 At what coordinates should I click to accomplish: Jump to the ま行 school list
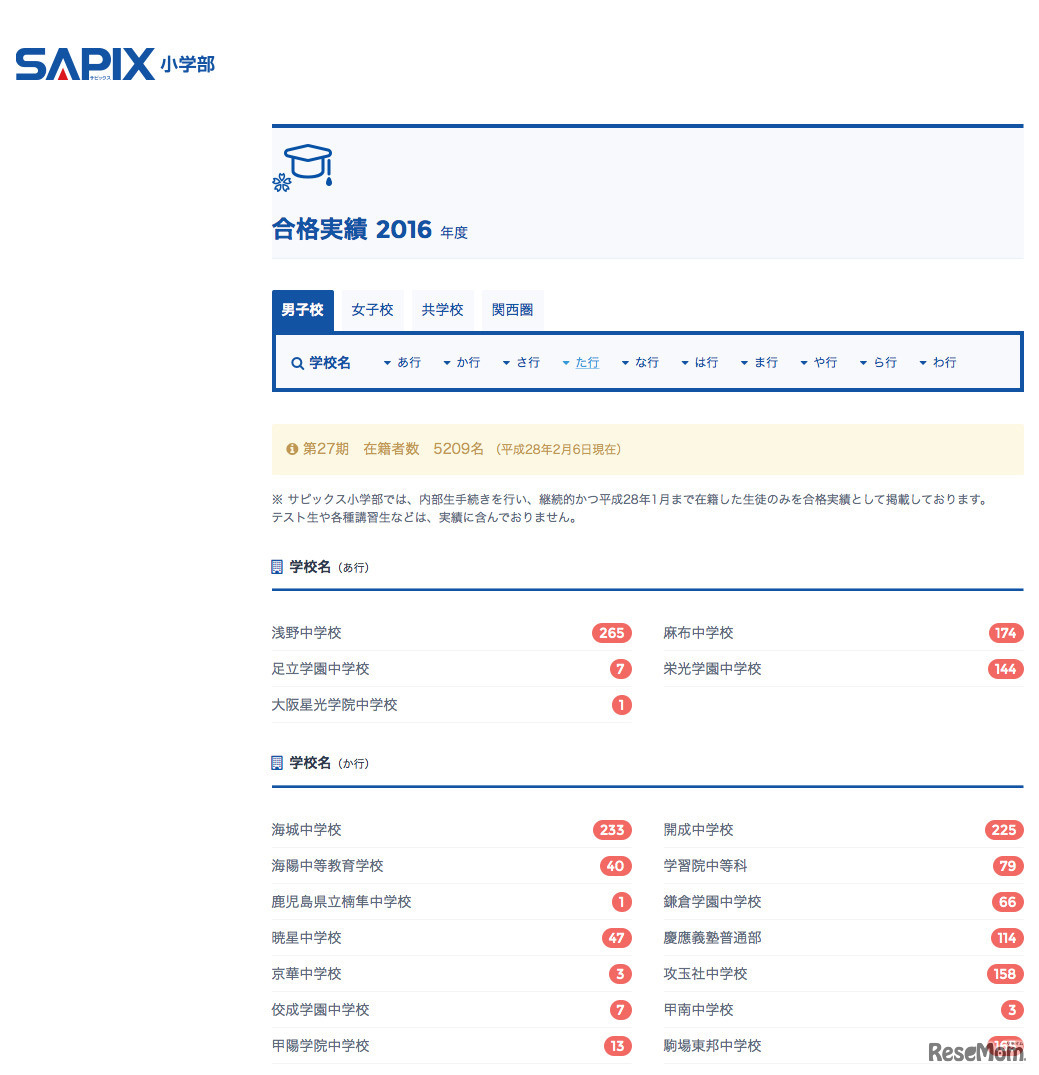pos(760,363)
